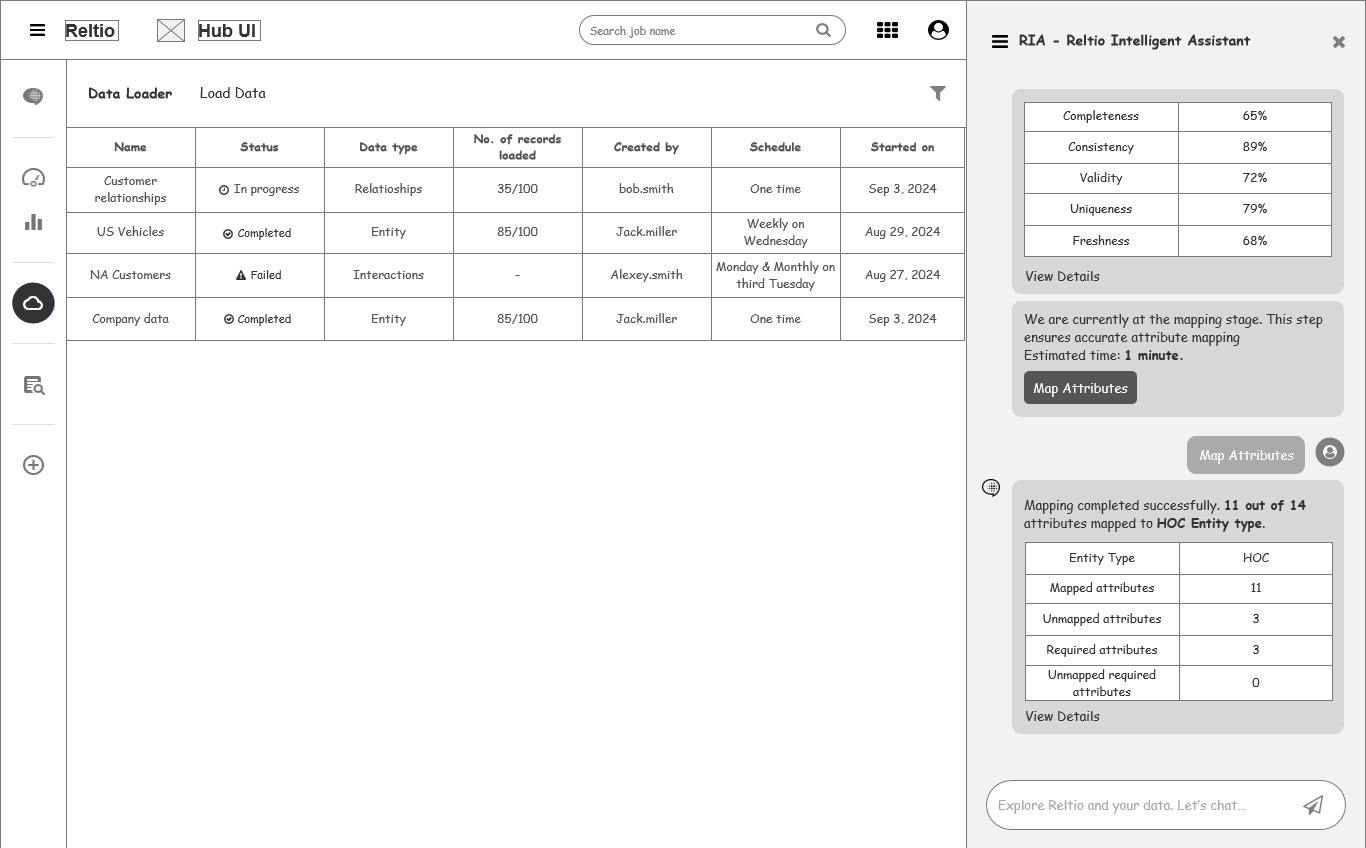The image size is (1366, 848).
Task: Click the search magnifier icon
Action: point(823,30)
